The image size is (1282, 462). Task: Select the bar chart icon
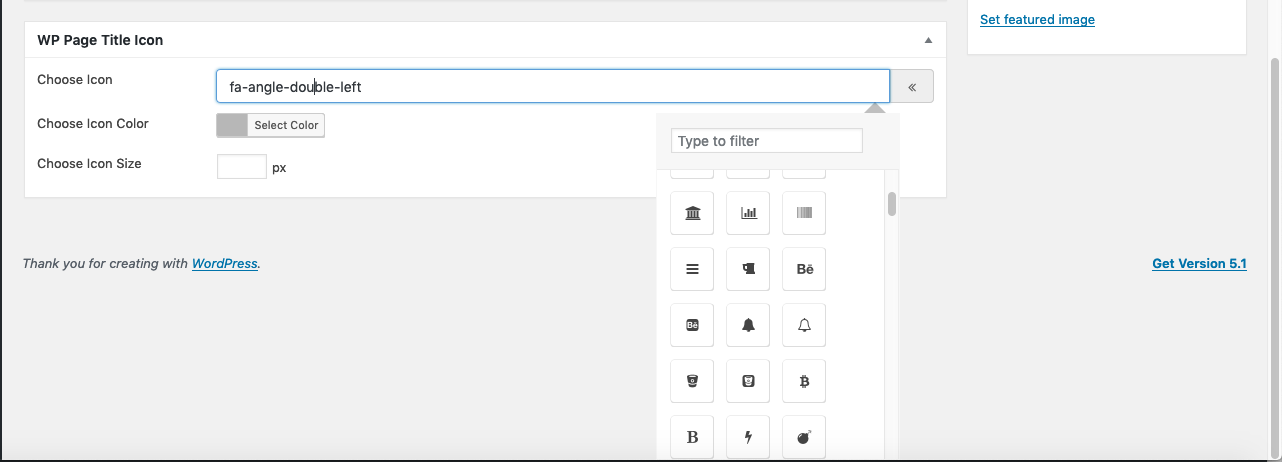[748, 213]
